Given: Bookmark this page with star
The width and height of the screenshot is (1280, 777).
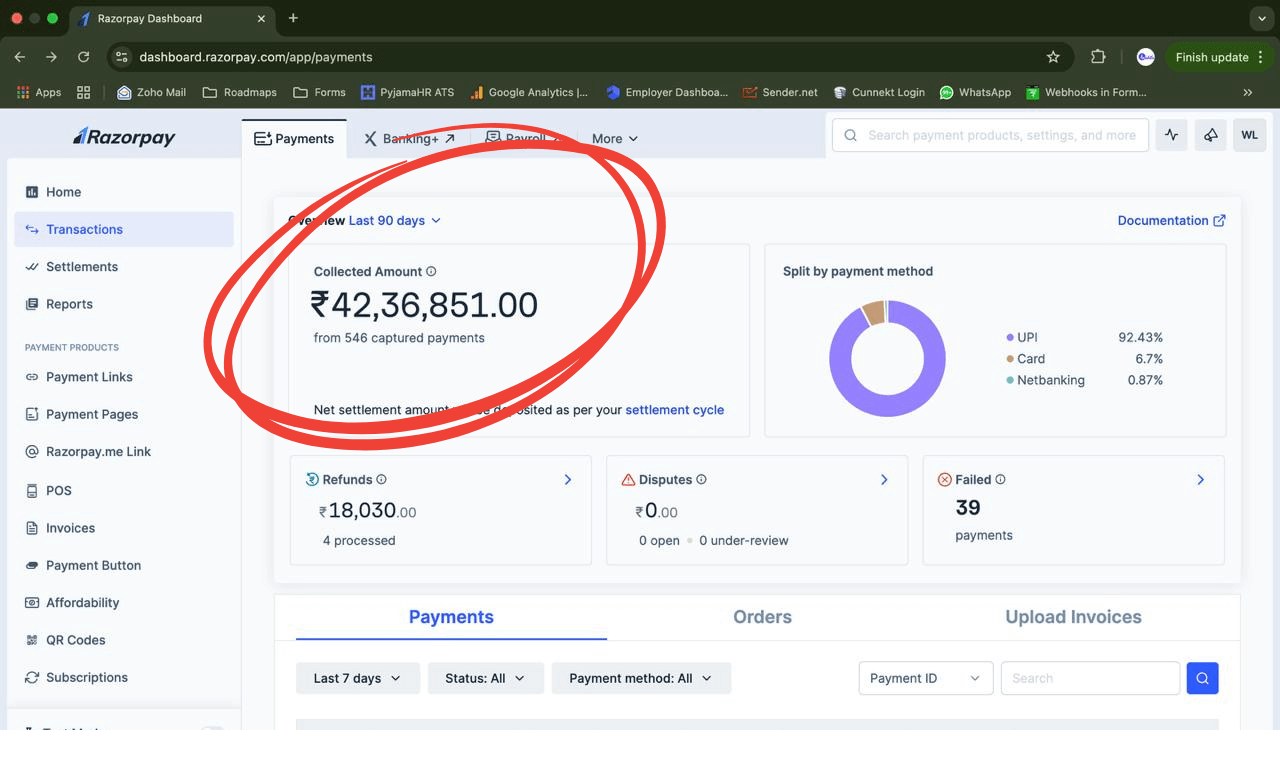Looking at the screenshot, I should pyautogui.click(x=1053, y=57).
